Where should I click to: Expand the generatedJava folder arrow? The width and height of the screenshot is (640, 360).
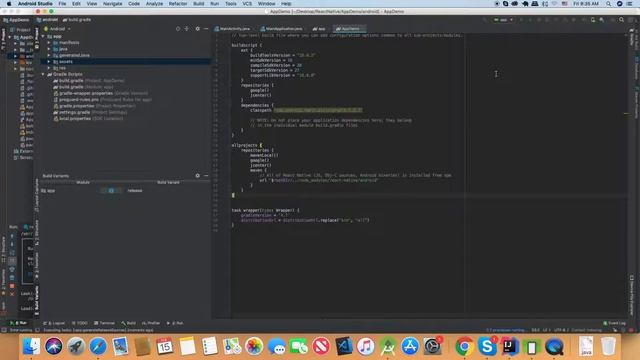49,55
